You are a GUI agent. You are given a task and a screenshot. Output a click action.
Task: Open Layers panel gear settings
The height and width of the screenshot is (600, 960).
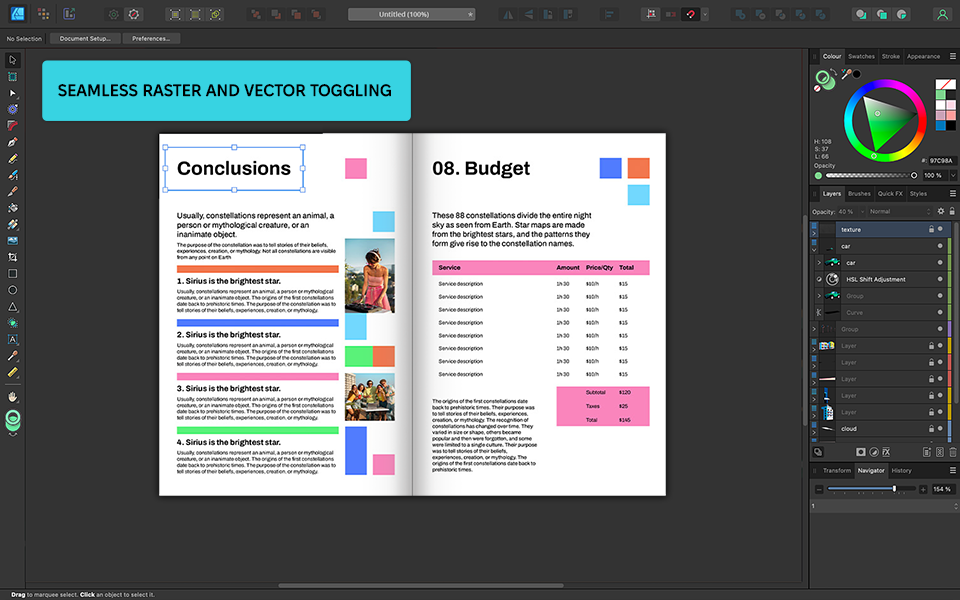pyautogui.click(x=941, y=211)
